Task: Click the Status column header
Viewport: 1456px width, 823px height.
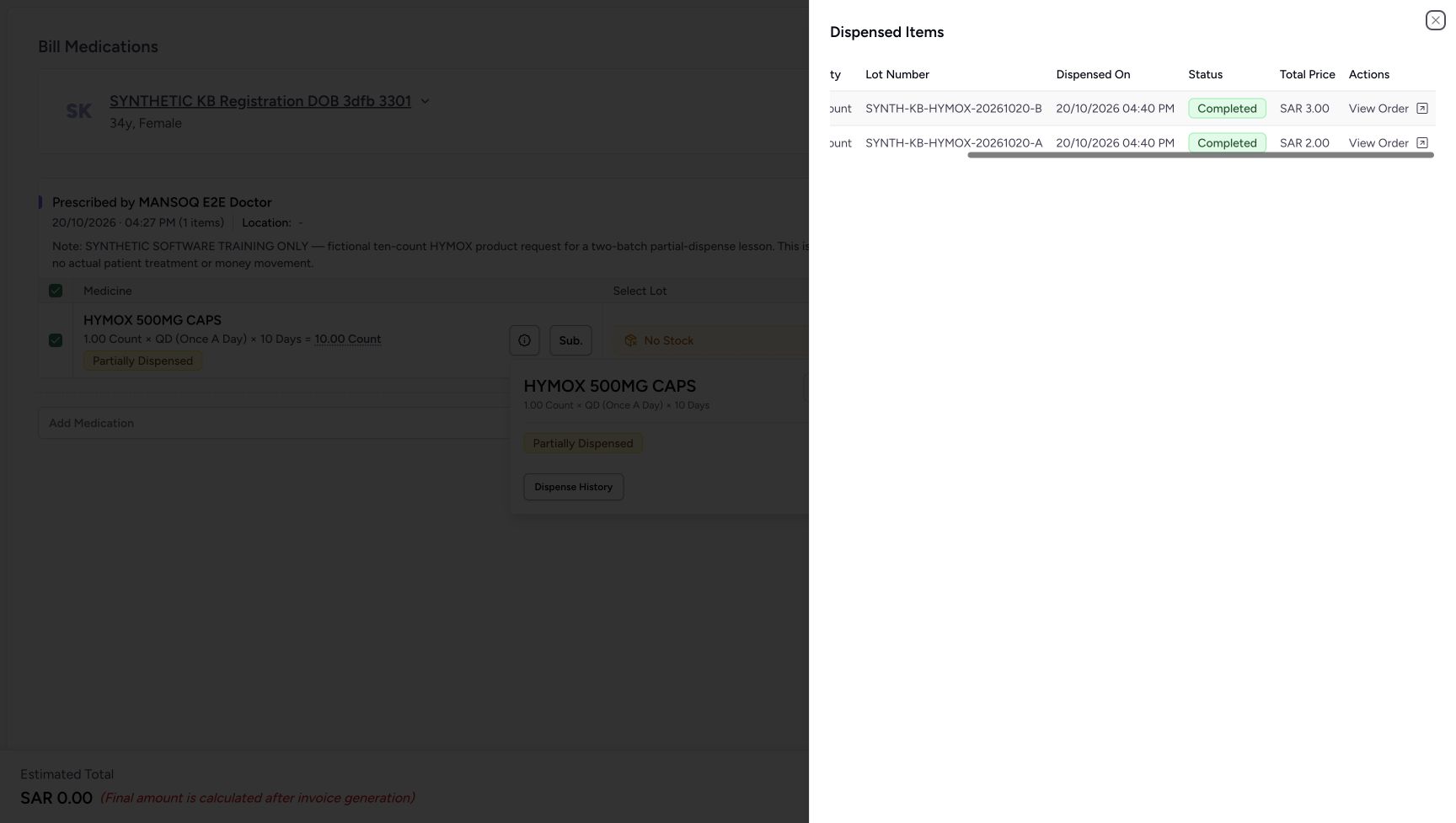Action: [1205, 74]
